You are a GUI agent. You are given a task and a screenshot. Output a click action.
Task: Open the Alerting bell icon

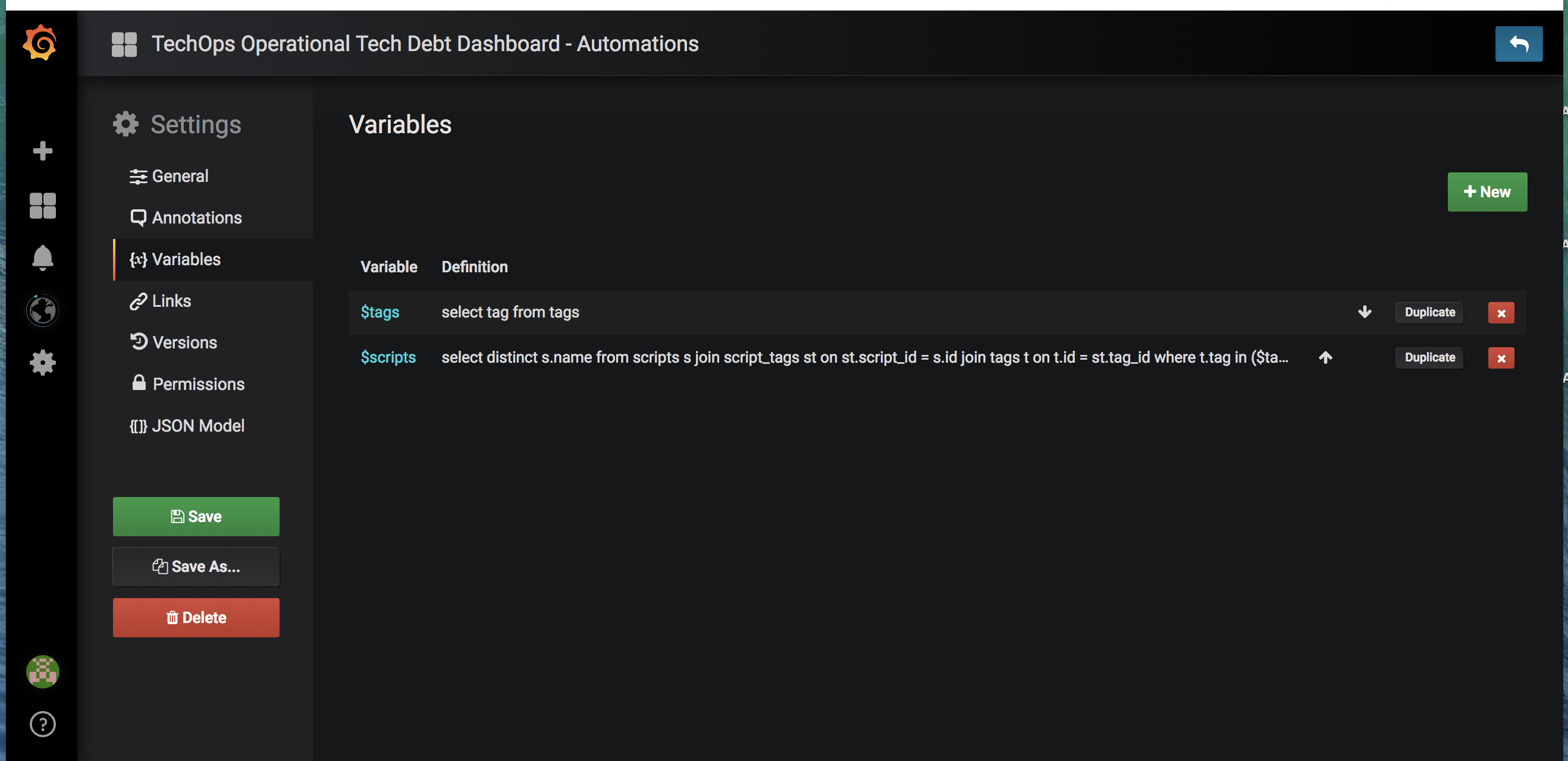click(43, 258)
